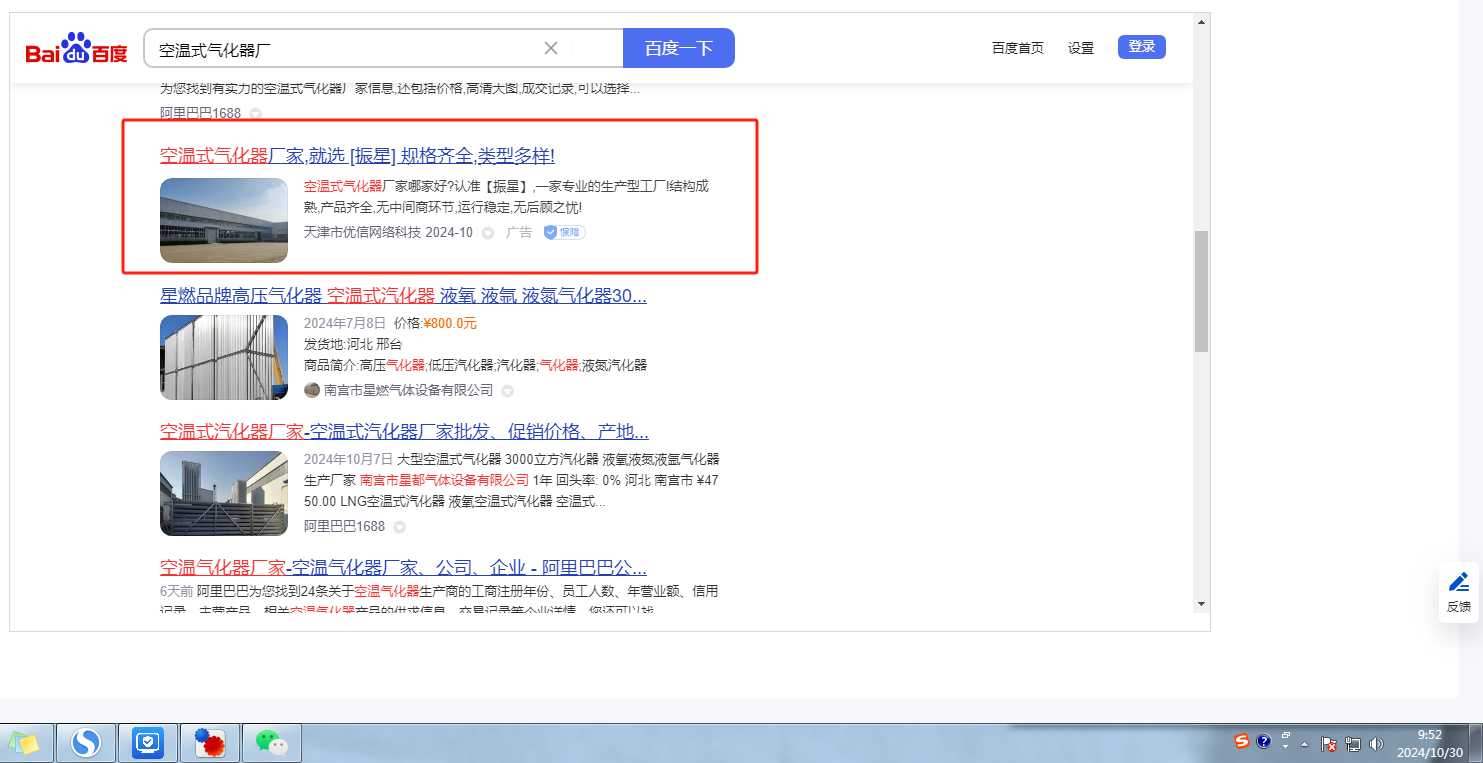
Task: Open the volume speaker tray icon
Action: coord(1377,743)
